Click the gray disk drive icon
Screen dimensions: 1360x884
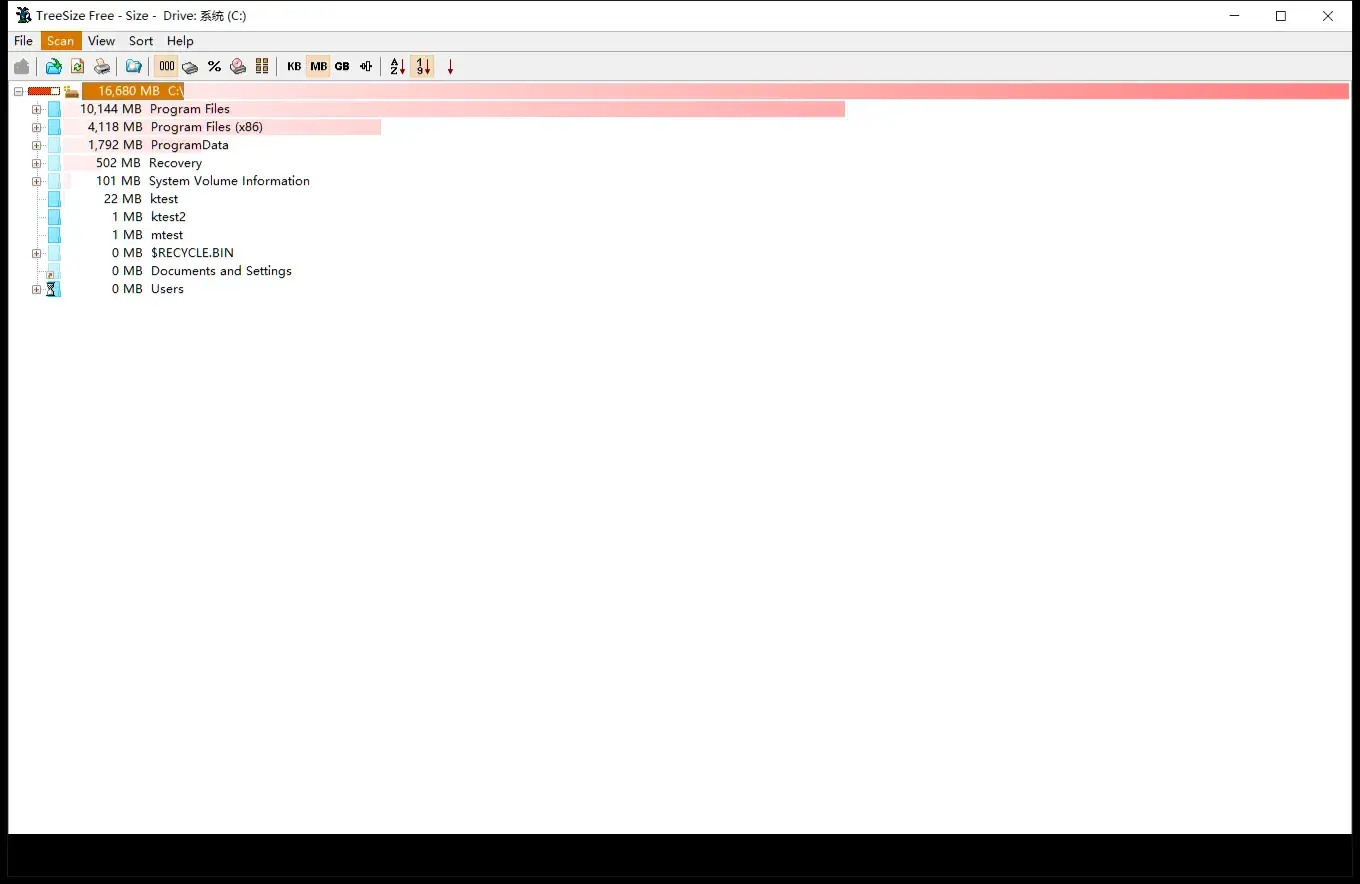coord(190,67)
